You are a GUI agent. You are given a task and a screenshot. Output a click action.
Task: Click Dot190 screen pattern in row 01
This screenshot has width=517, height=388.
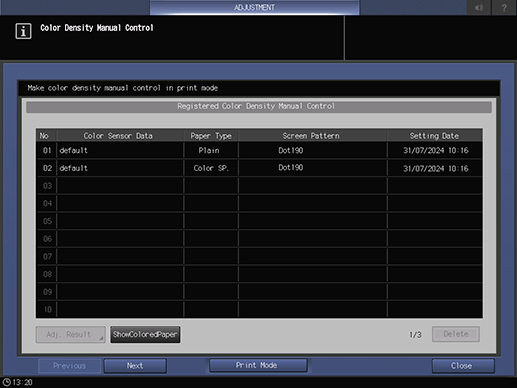coord(313,150)
